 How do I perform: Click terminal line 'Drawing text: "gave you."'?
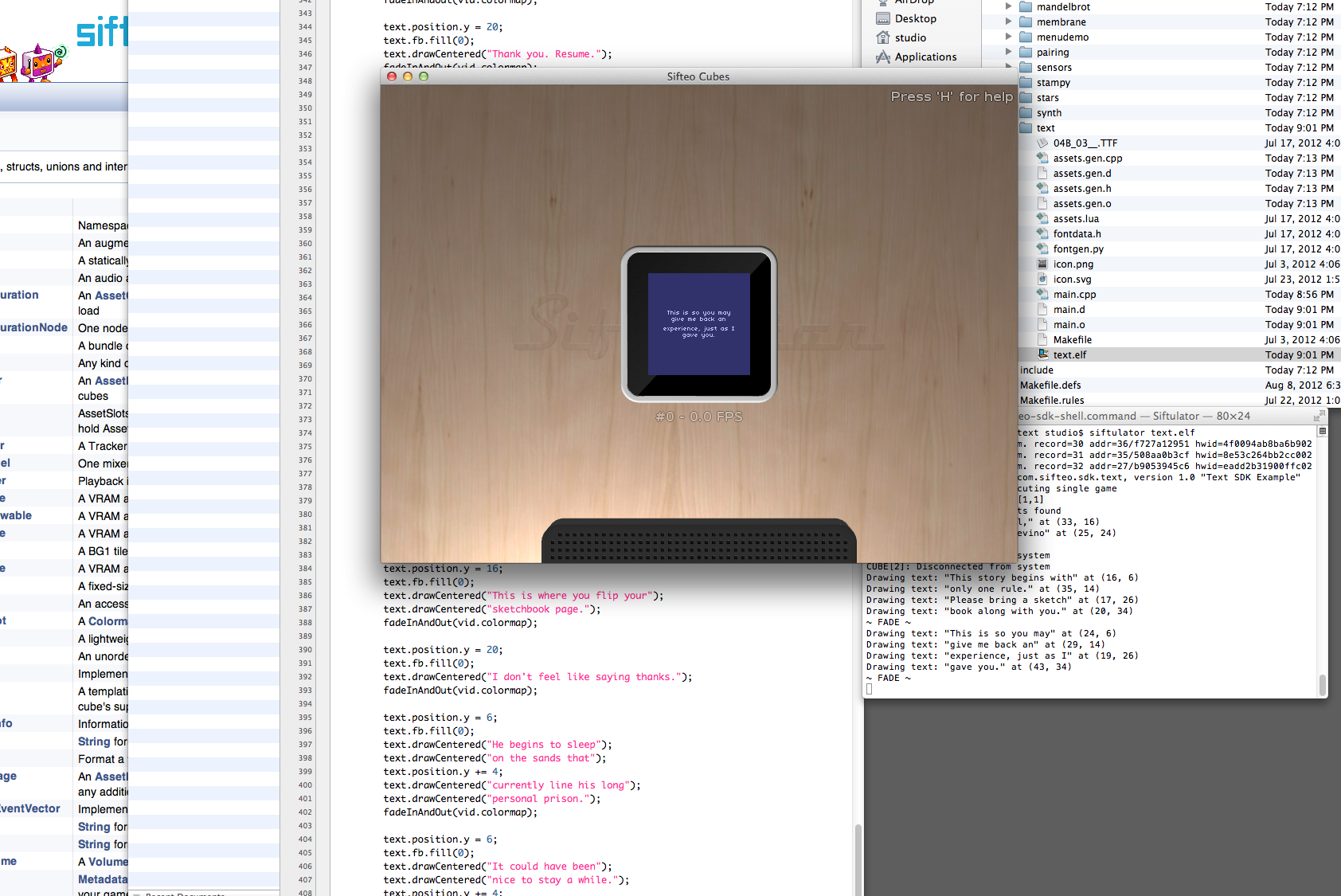[x=969, y=667]
